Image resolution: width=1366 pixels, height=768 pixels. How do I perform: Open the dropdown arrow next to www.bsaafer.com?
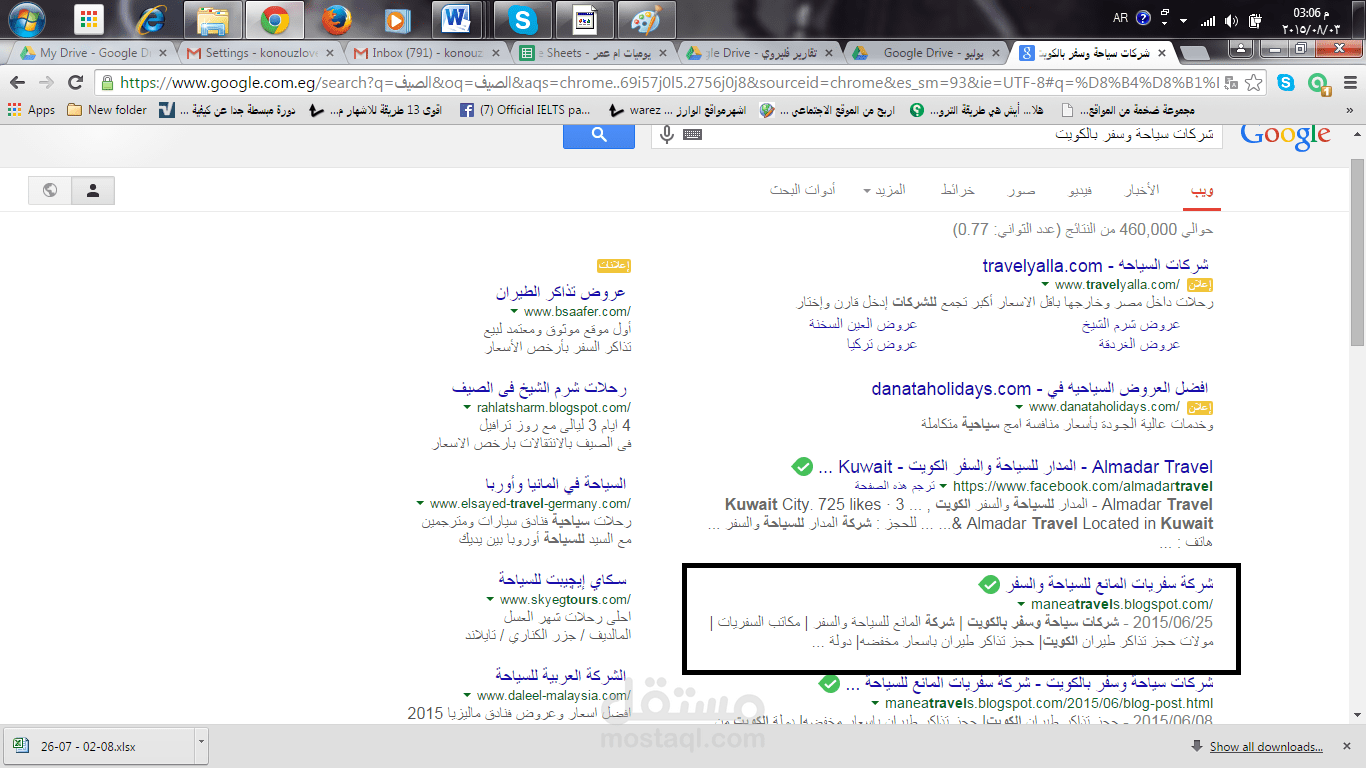tap(515, 312)
